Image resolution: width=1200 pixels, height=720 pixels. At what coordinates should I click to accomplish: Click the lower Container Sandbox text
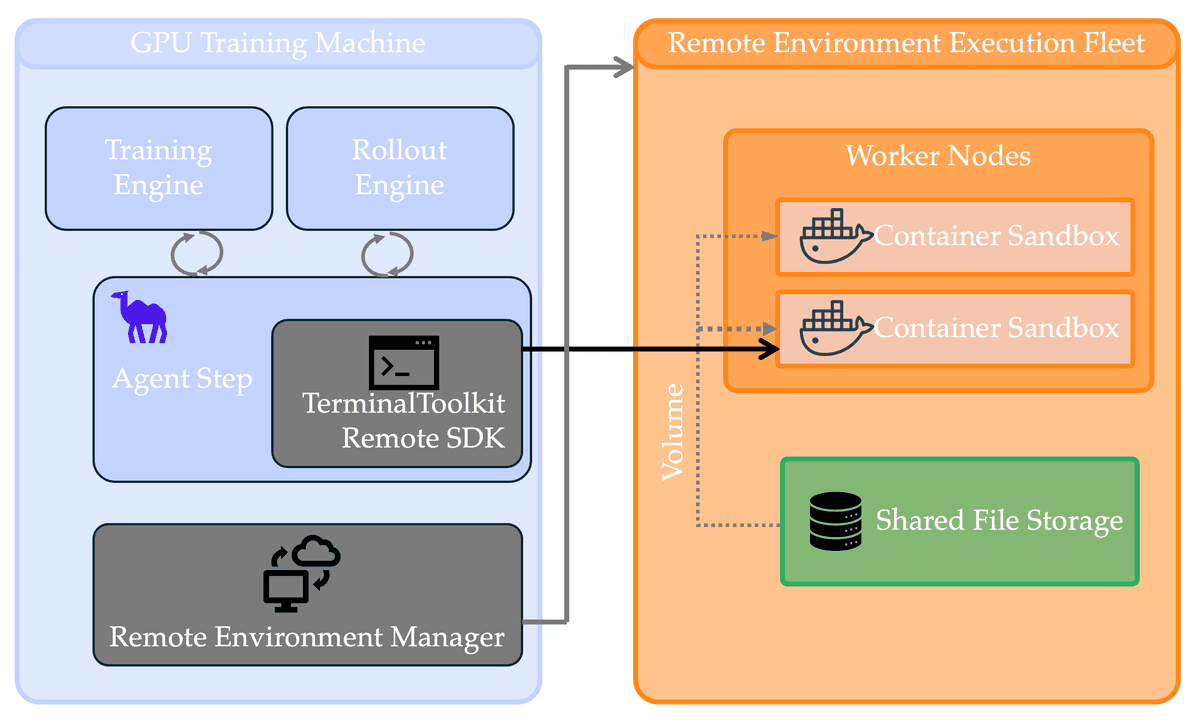997,328
